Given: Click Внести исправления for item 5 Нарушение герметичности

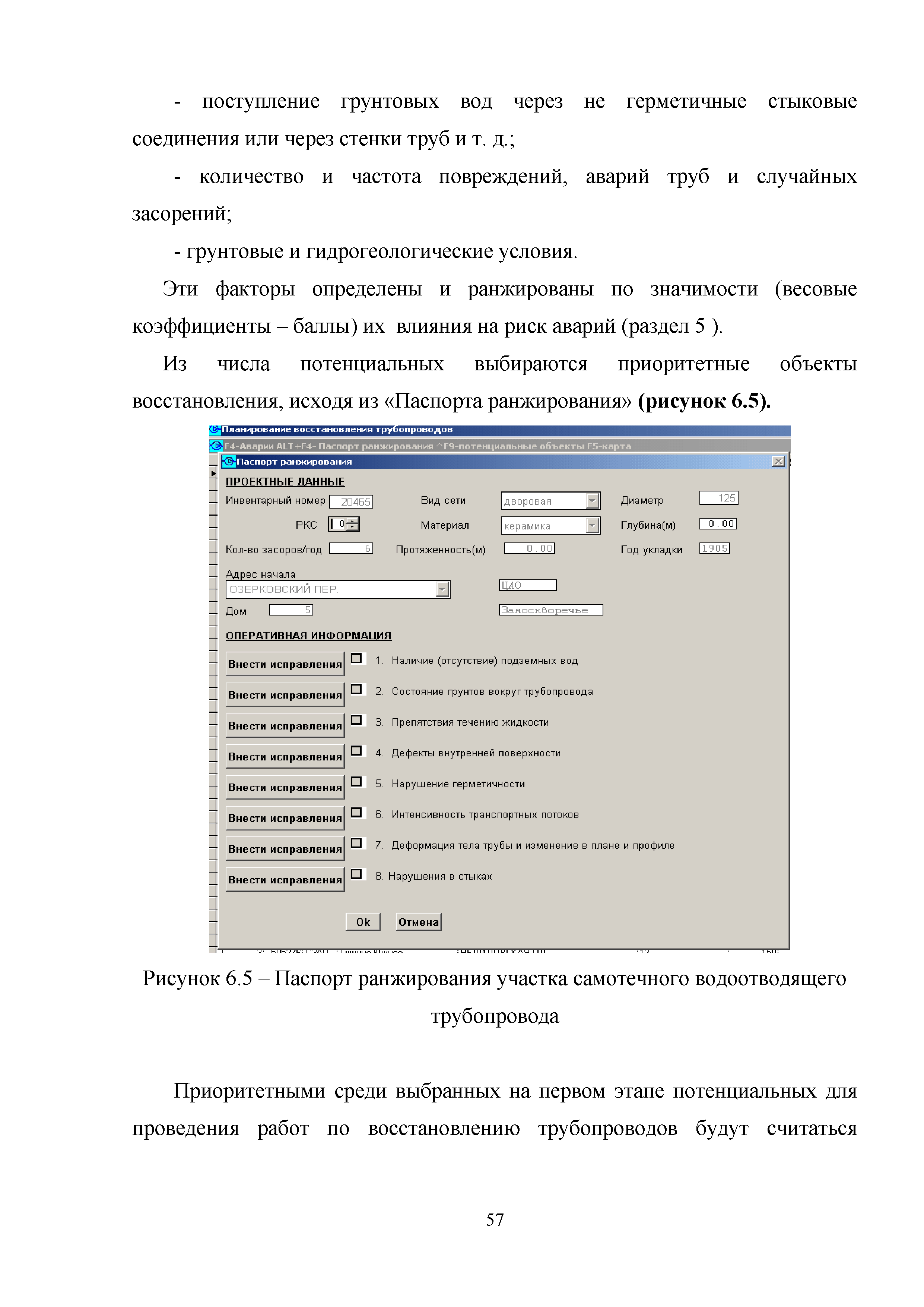Looking at the screenshot, I should tap(285, 787).
